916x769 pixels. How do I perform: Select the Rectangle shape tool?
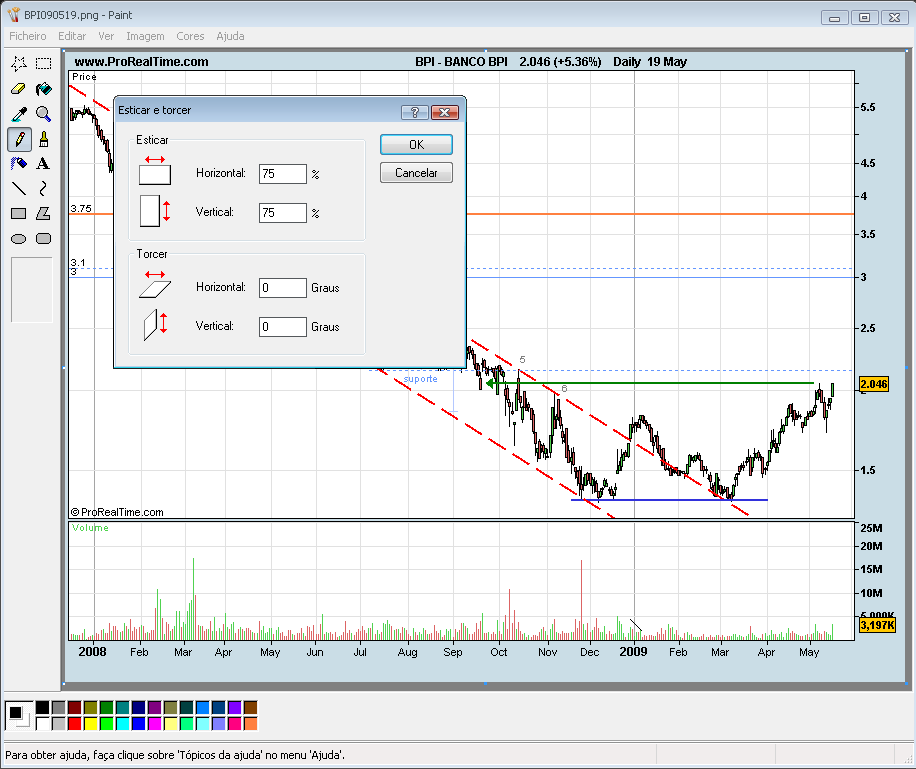pyautogui.click(x=19, y=213)
